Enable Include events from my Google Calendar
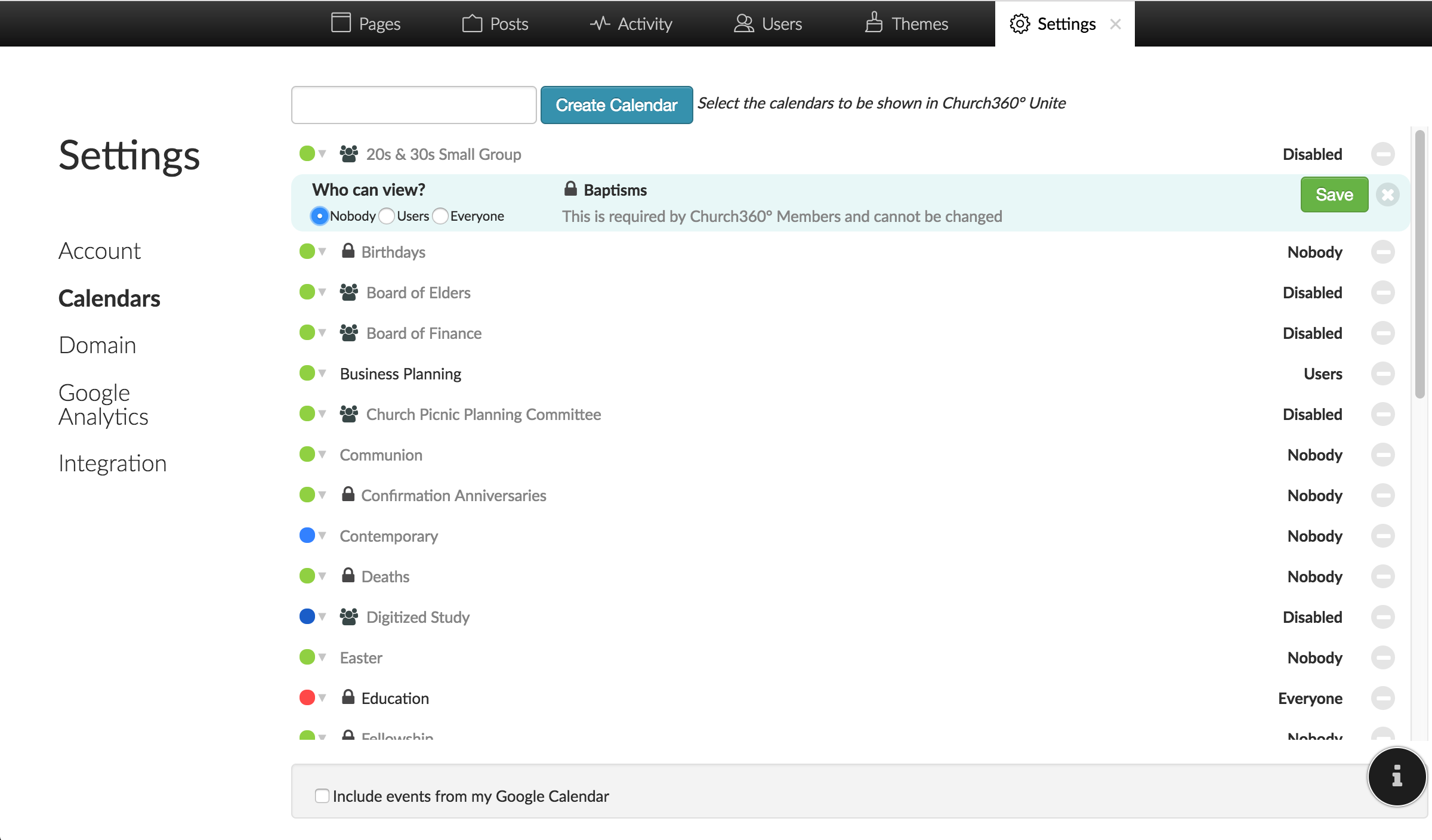The width and height of the screenshot is (1432, 840). [x=322, y=796]
